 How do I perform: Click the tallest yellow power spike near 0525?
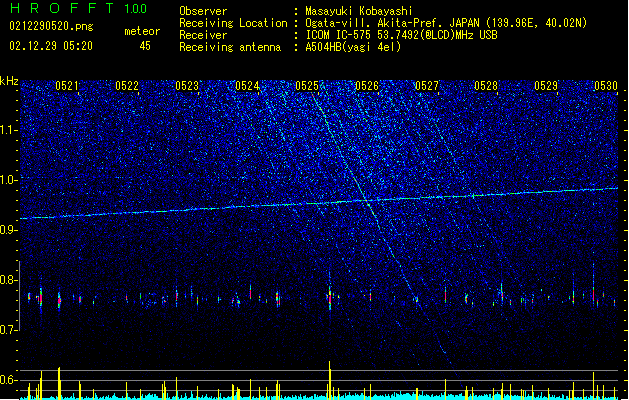tap(330, 380)
